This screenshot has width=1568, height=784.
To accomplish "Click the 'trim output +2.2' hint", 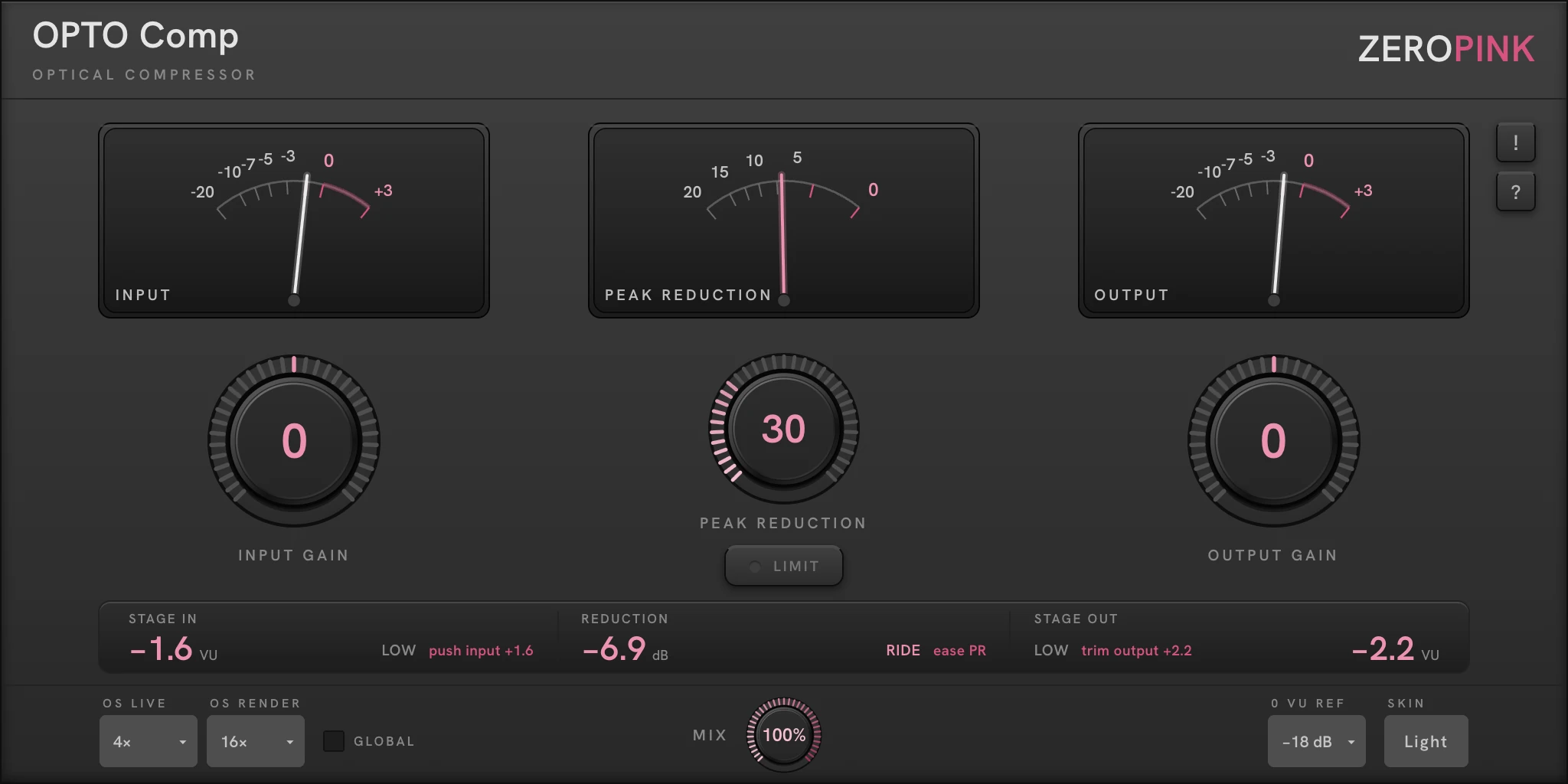I will pyautogui.click(x=1136, y=651).
